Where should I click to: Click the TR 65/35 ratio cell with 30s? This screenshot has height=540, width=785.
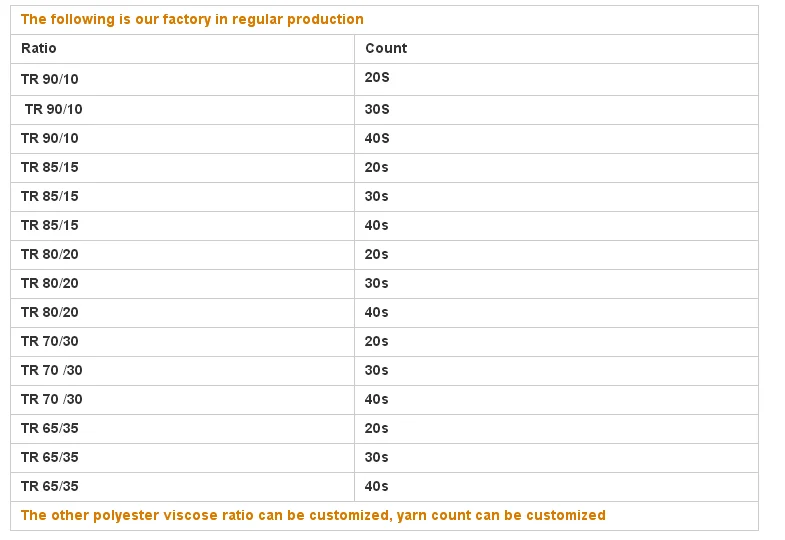pos(49,457)
